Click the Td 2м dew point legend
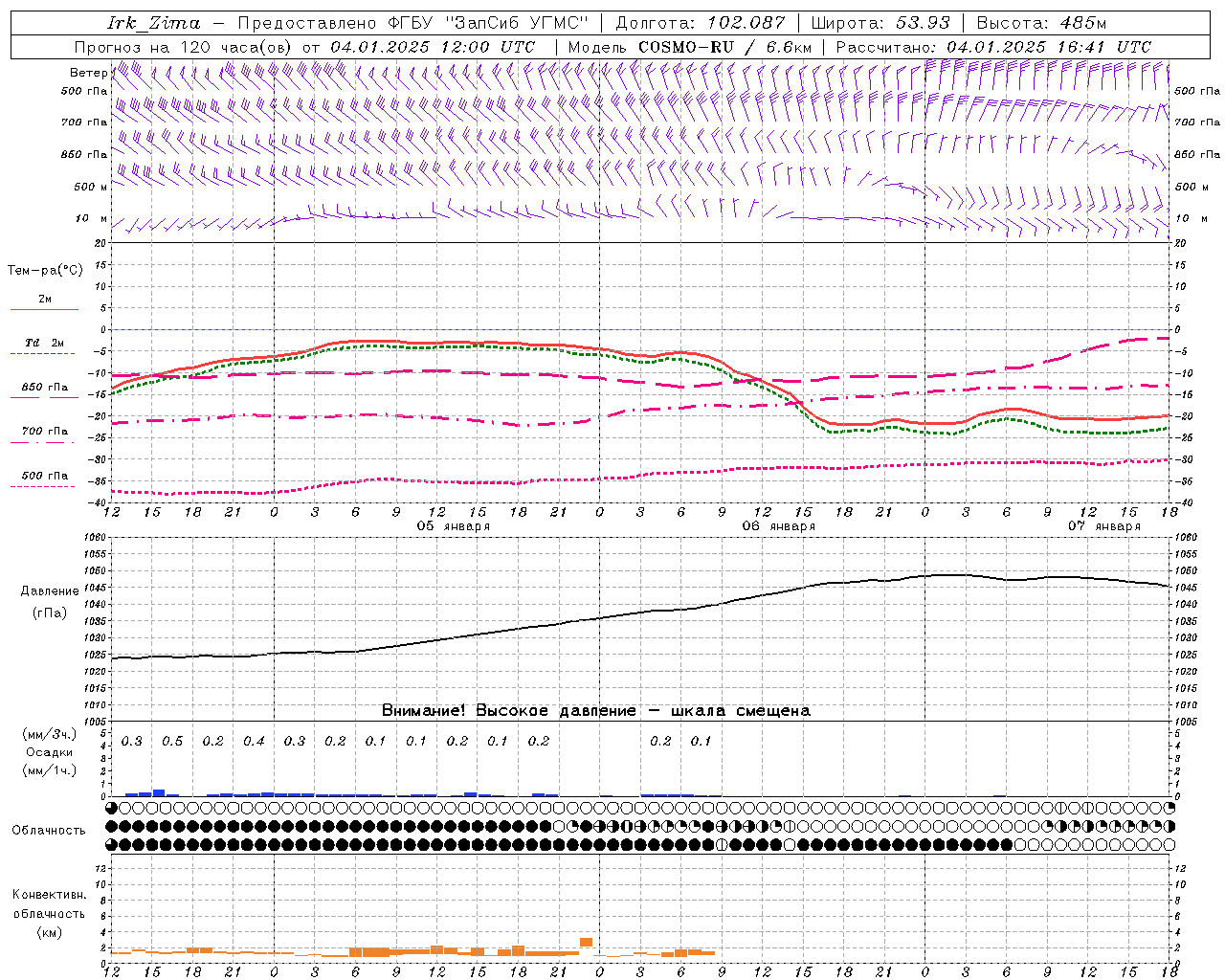Viewport: 1225px width, 980px height. coord(44,344)
